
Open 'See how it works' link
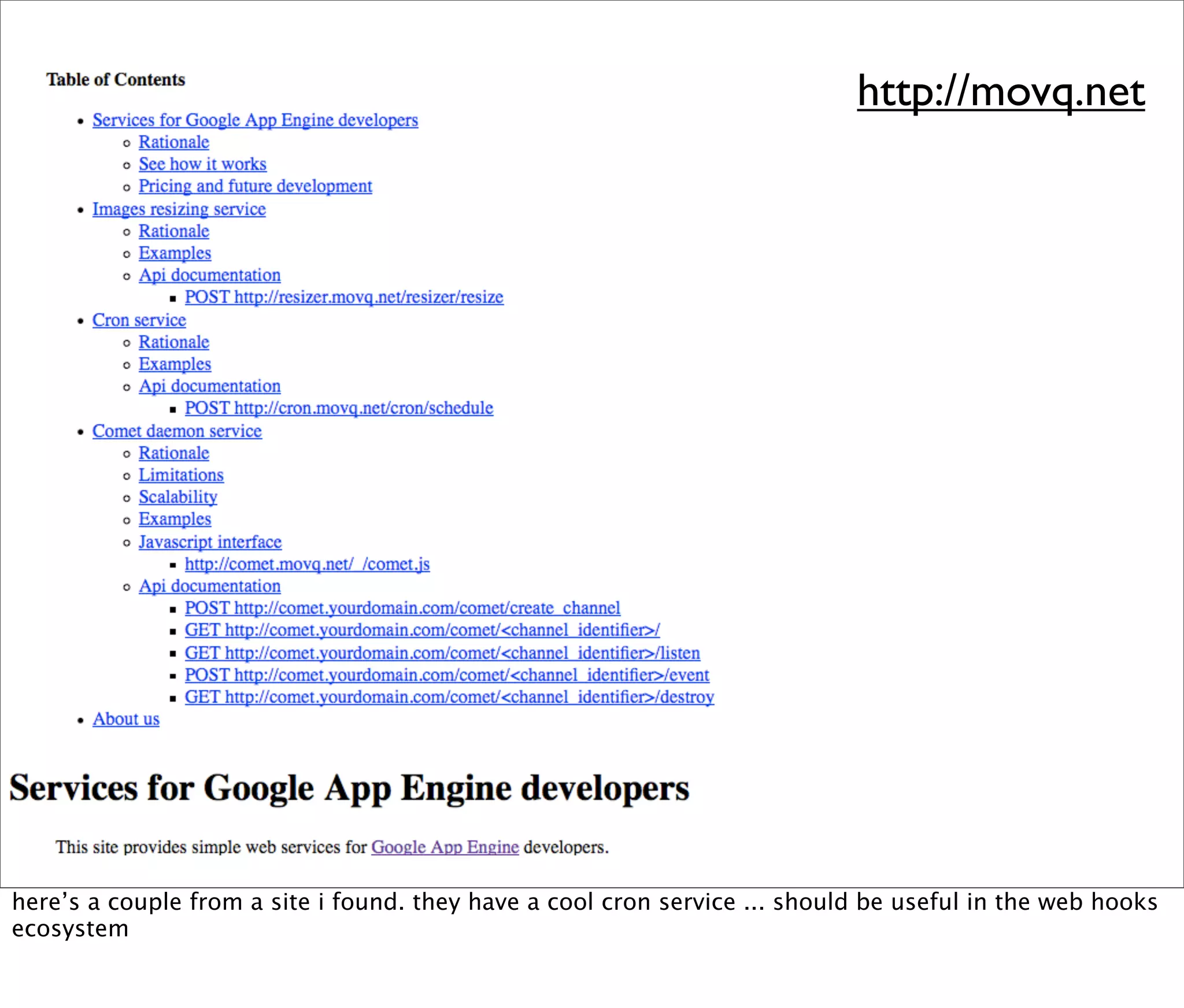tap(202, 164)
